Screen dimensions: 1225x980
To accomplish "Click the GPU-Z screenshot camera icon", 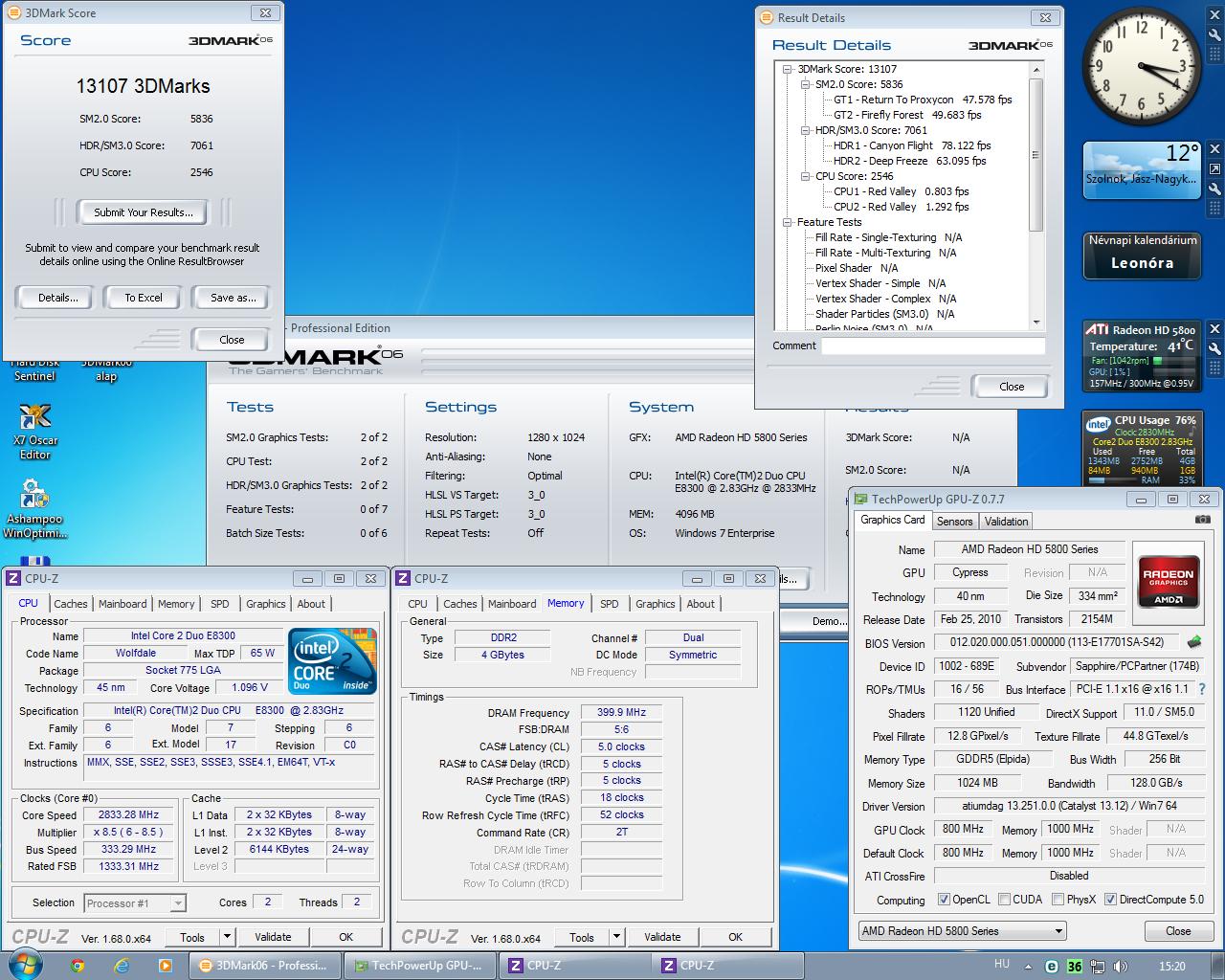I will (1202, 520).
